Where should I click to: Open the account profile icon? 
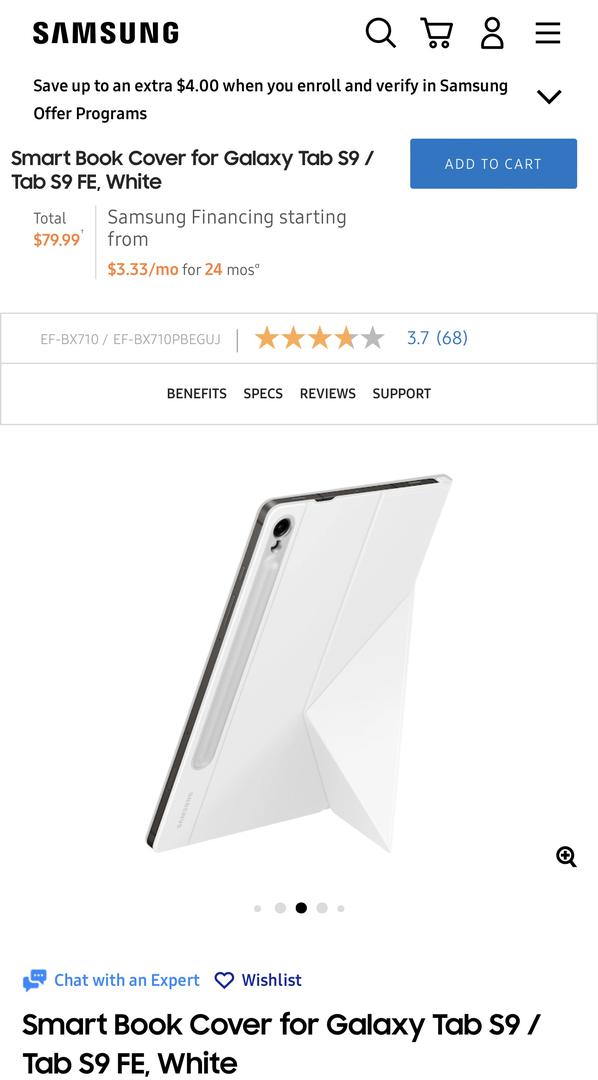pyautogui.click(x=492, y=32)
